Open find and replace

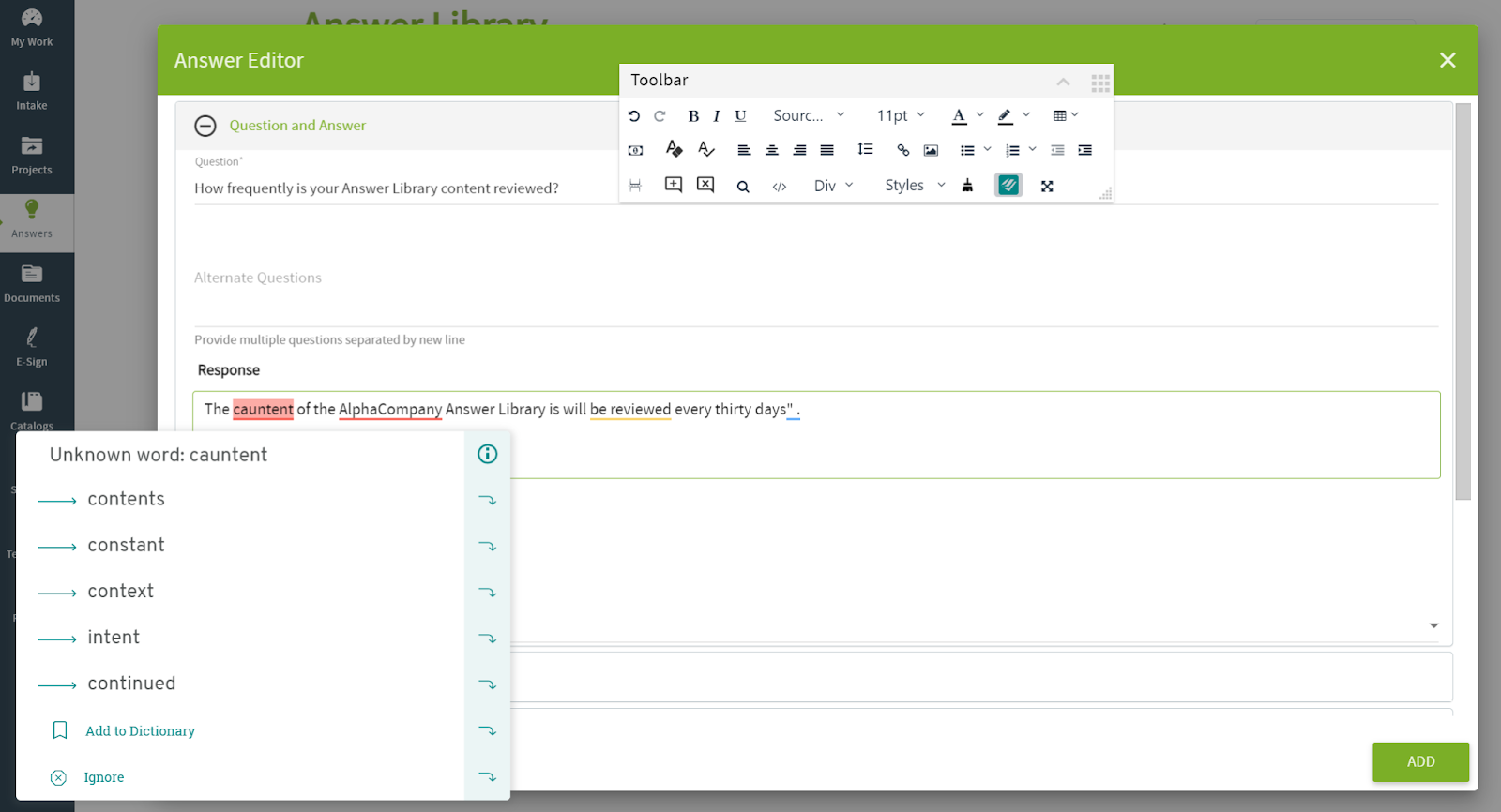click(x=743, y=187)
